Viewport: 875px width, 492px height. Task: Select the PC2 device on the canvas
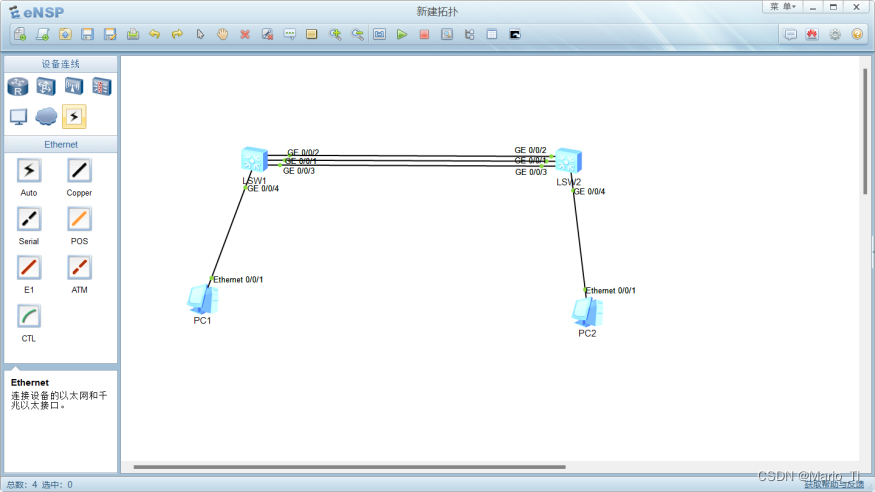pos(586,312)
